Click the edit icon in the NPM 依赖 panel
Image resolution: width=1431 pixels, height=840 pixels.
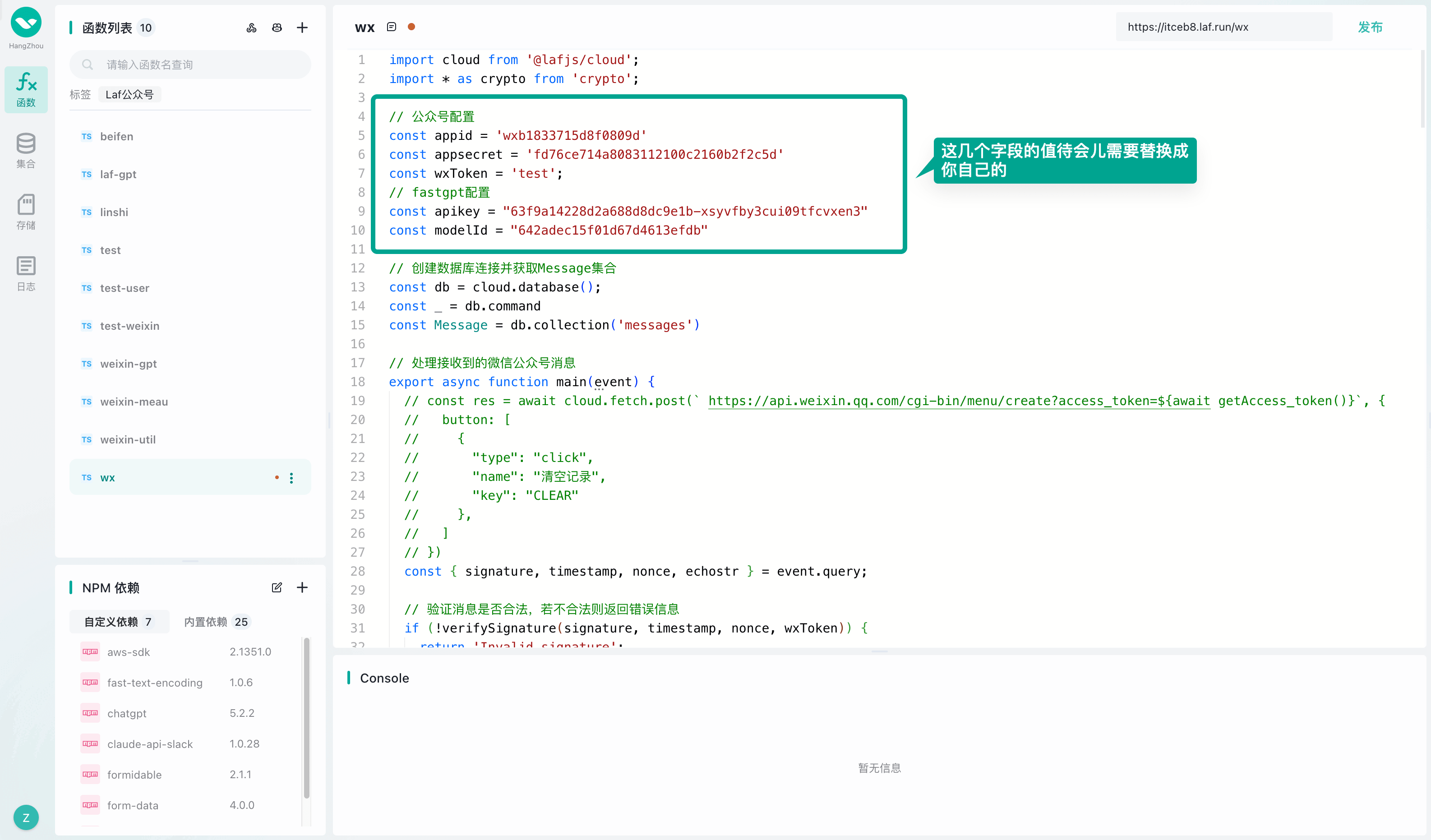point(277,587)
